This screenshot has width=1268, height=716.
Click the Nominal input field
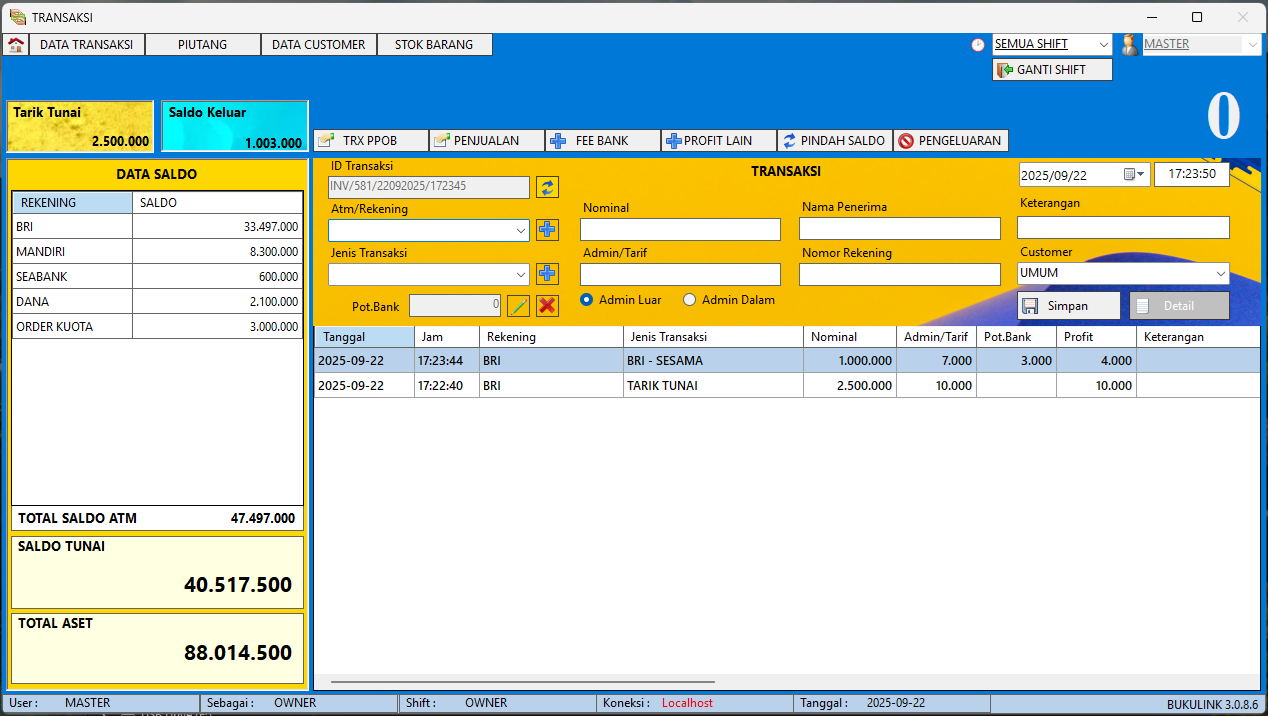680,230
